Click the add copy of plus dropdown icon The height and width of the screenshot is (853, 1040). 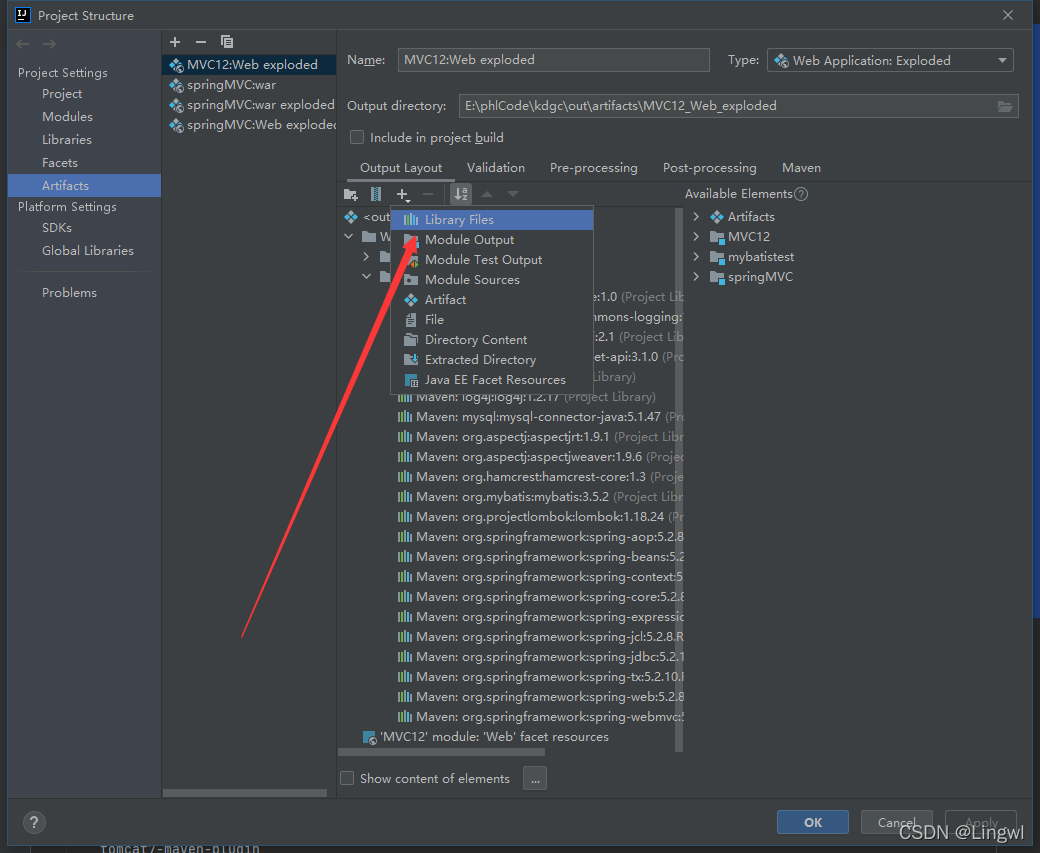pyautogui.click(x=403, y=194)
